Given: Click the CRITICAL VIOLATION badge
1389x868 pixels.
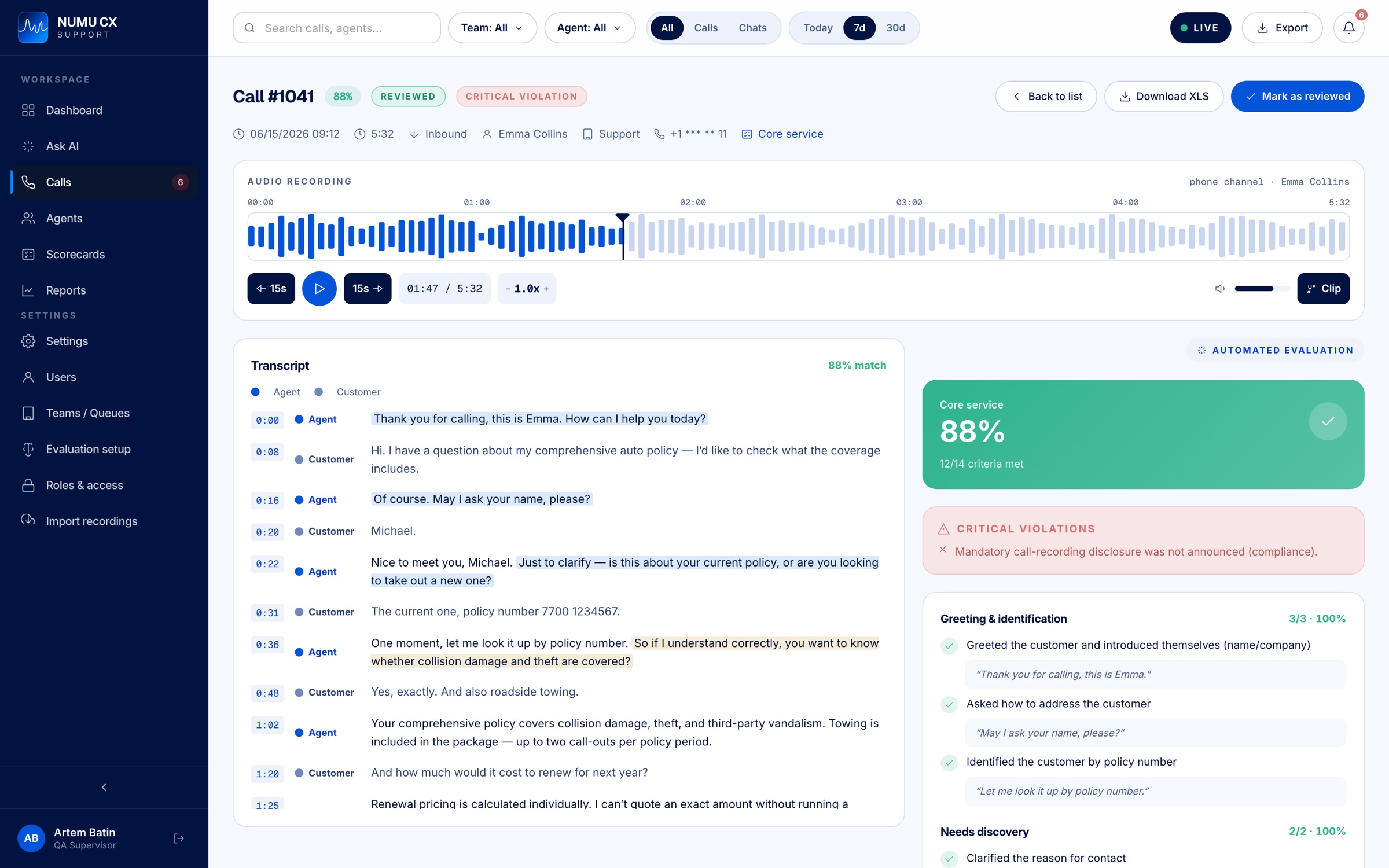Looking at the screenshot, I should pos(521,96).
